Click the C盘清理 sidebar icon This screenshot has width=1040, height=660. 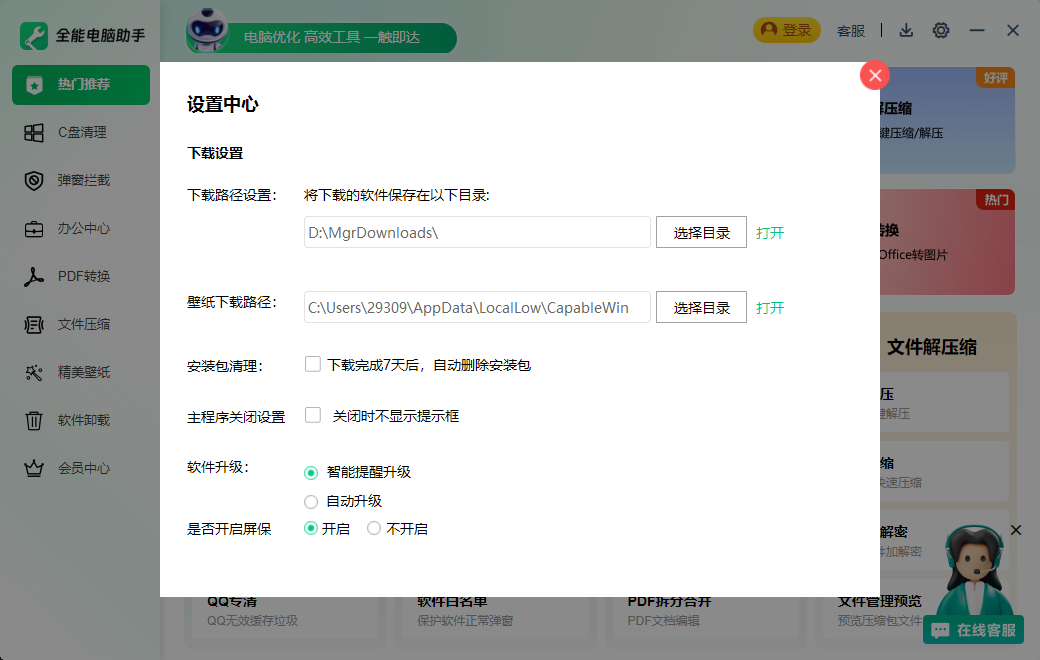(34, 132)
